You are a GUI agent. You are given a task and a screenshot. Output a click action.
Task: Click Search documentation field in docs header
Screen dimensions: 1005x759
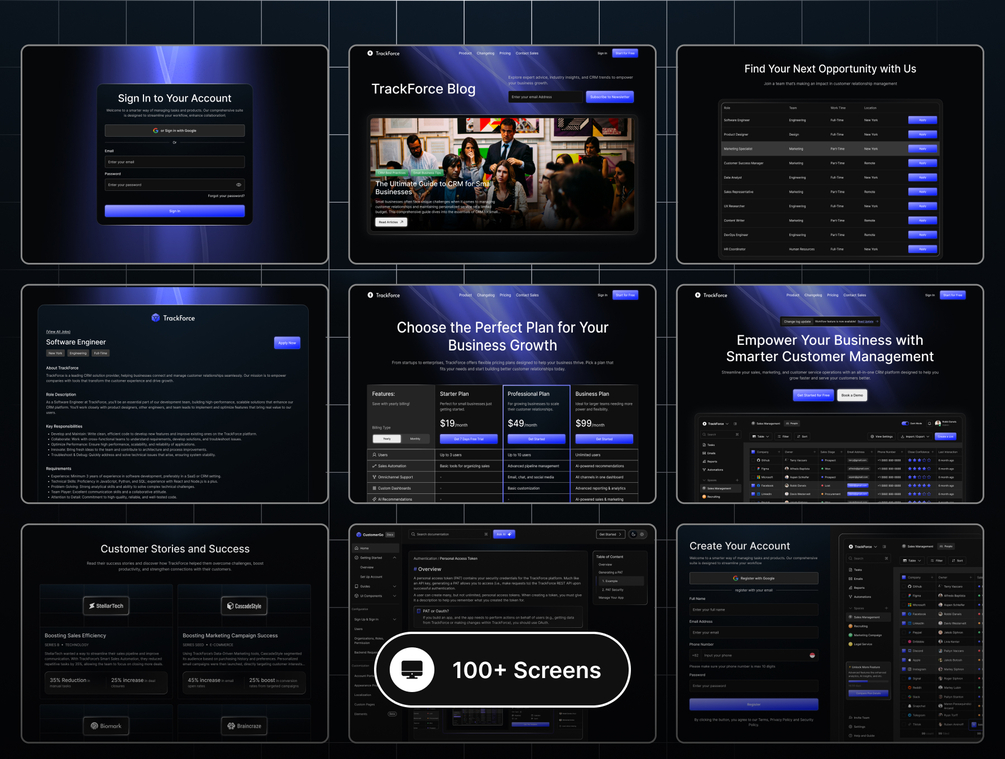click(450, 534)
